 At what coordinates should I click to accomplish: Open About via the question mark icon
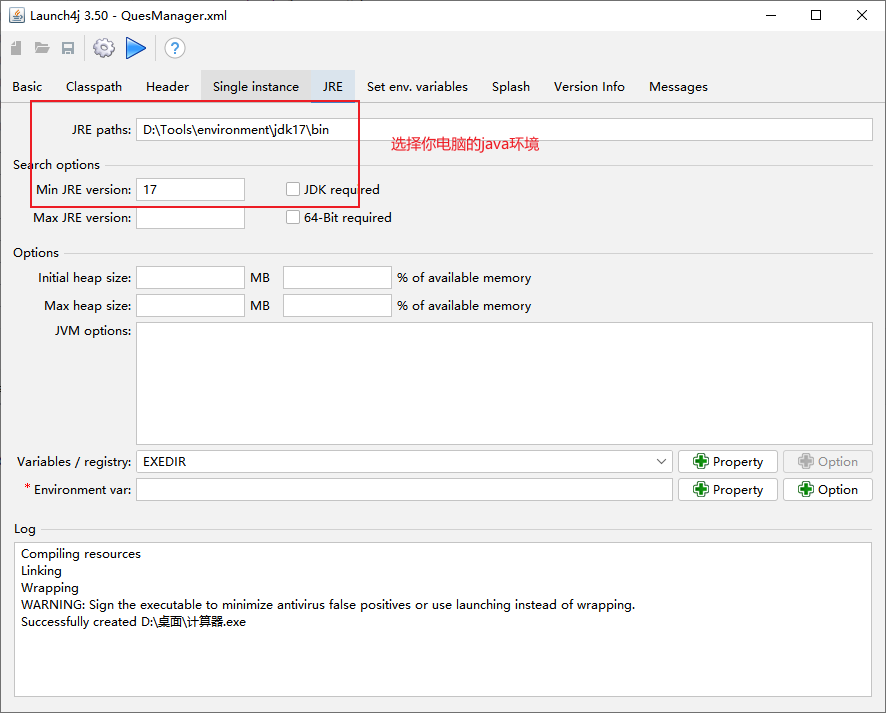(175, 48)
